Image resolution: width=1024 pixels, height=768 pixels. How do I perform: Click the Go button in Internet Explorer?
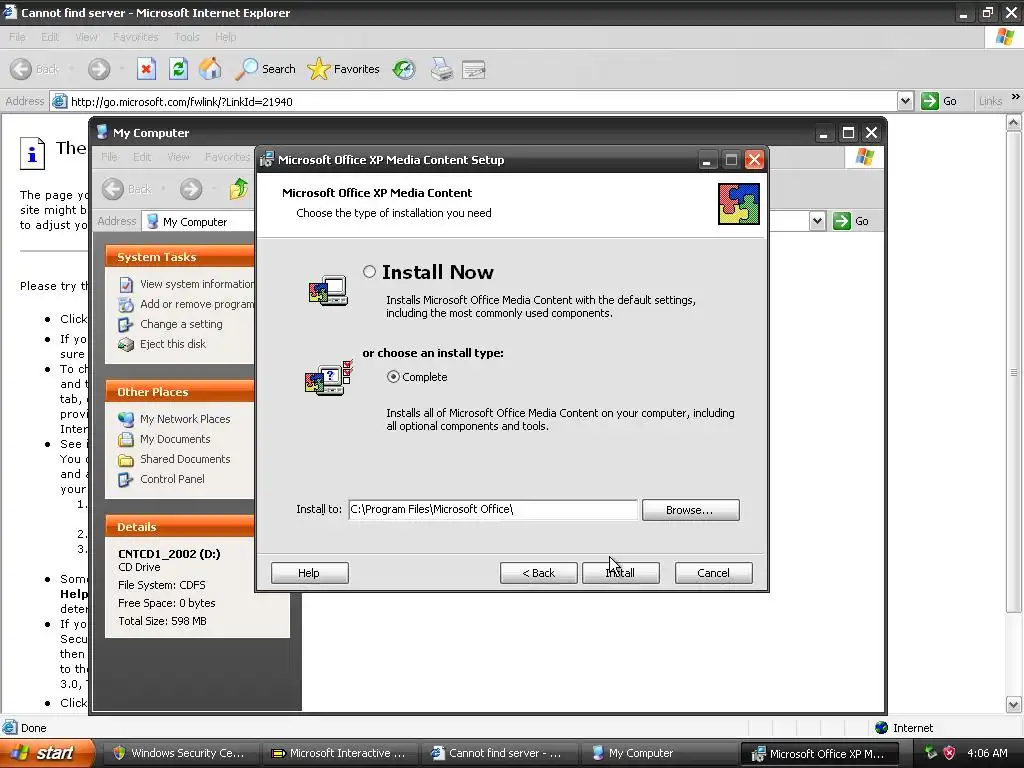(939, 101)
